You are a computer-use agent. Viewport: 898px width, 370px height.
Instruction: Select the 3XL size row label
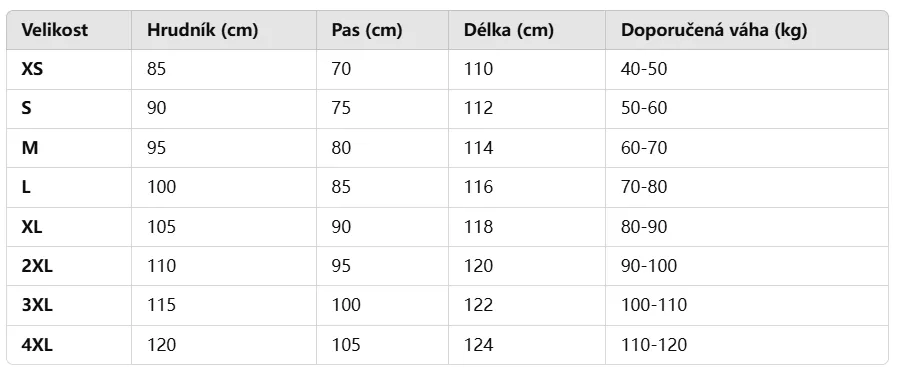click(x=37, y=305)
